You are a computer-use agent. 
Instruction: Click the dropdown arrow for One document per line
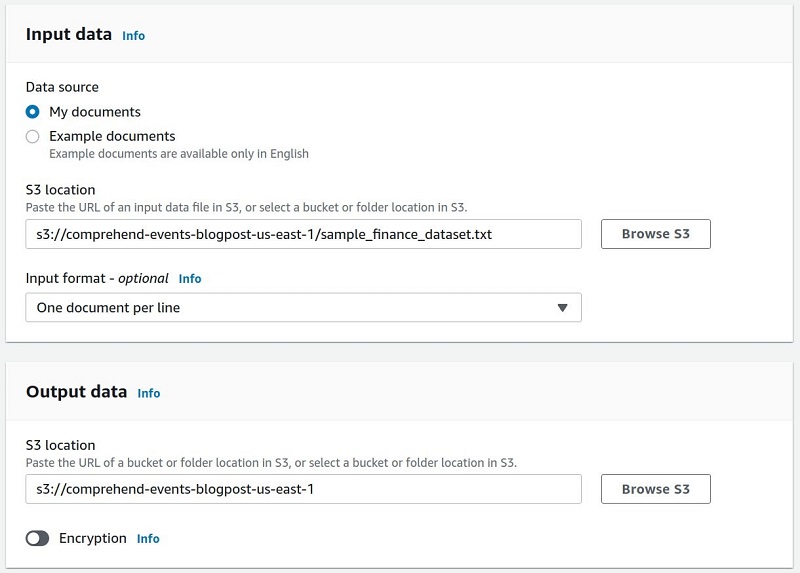point(562,308)
